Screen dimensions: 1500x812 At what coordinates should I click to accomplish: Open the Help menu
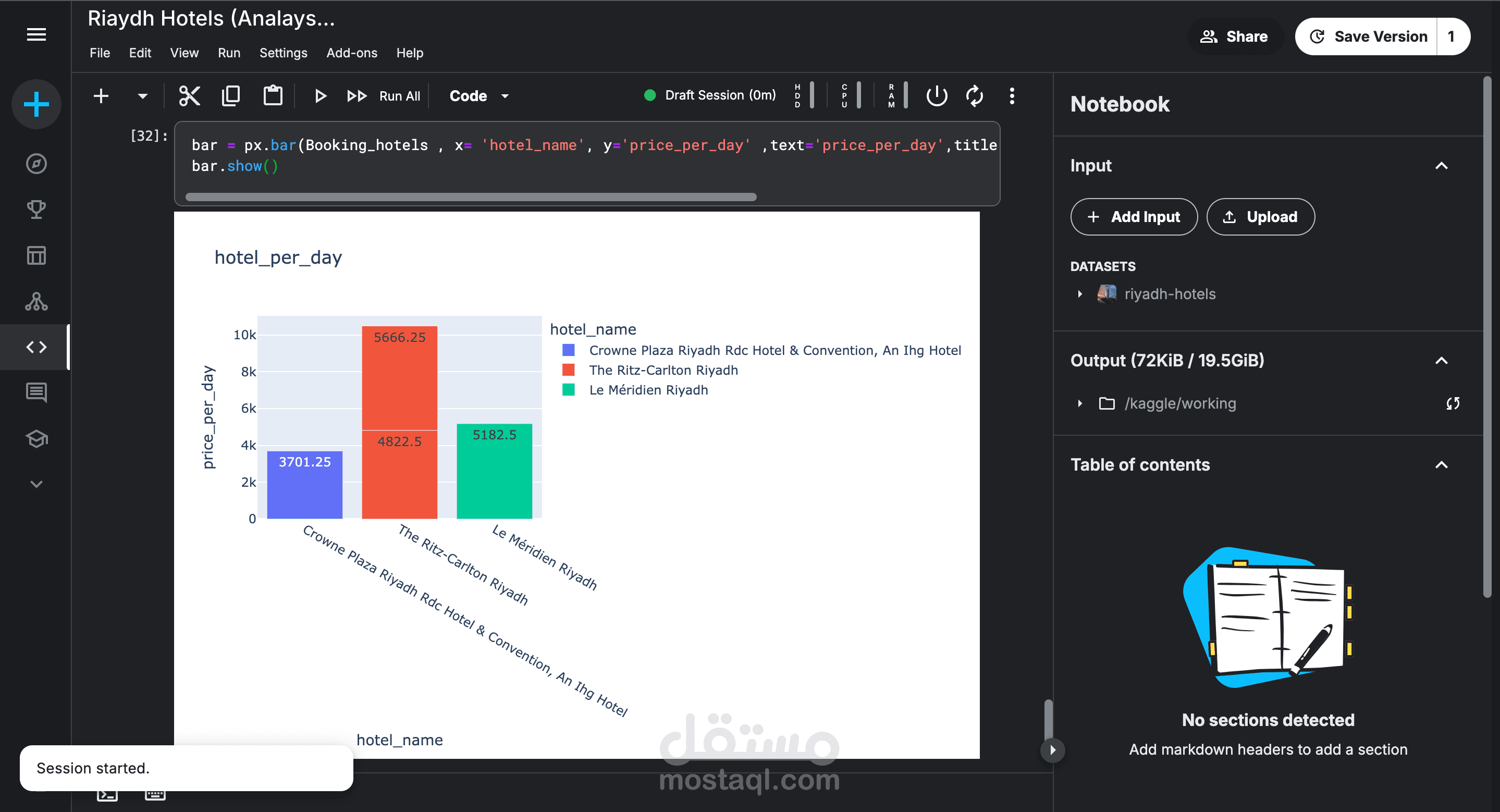click(409, 53)
